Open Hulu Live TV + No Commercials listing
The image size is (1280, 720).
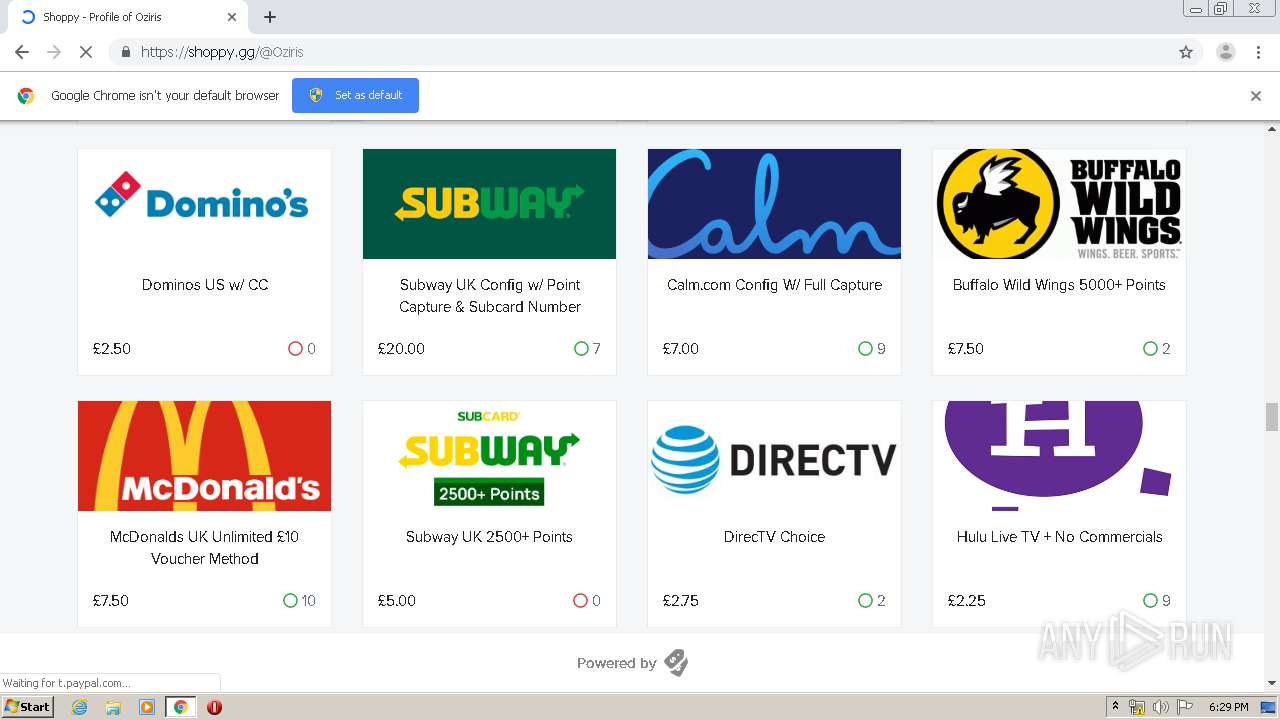pyautogui.click(x=1059, y=537)
